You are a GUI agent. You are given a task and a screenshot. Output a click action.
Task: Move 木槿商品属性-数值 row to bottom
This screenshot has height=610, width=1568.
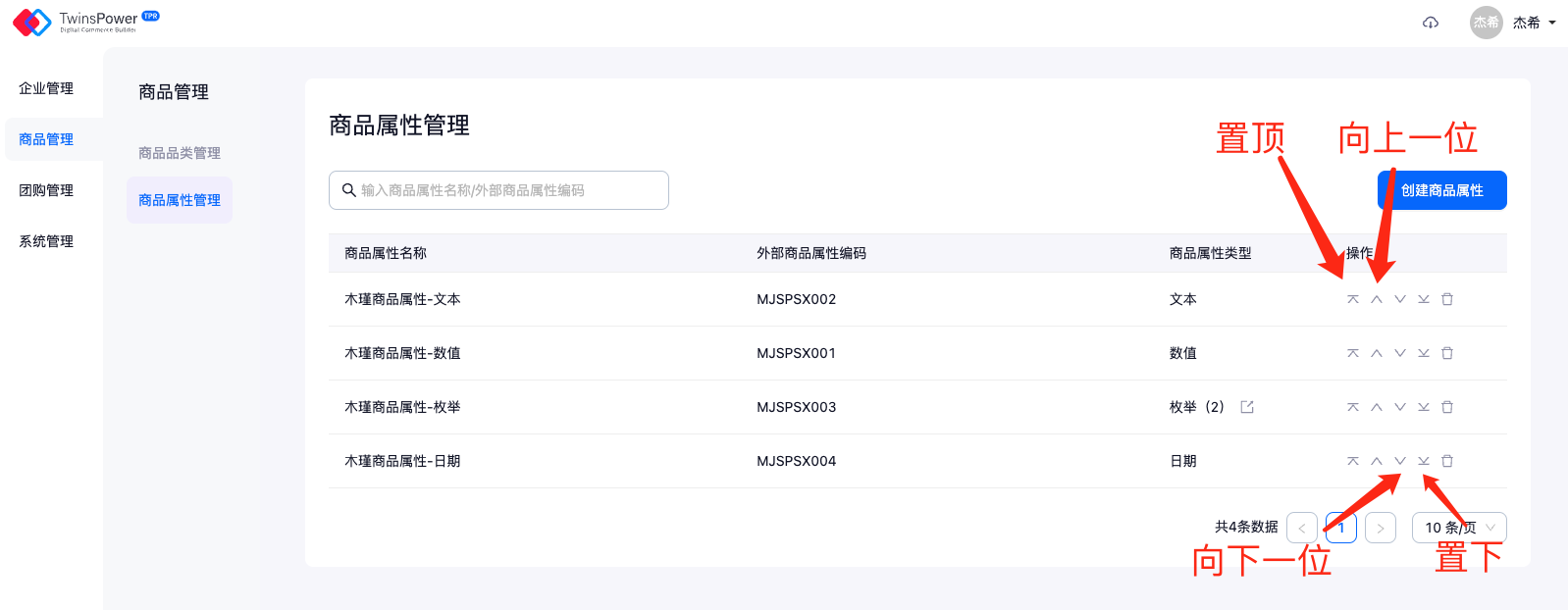tap(1423, 353)
